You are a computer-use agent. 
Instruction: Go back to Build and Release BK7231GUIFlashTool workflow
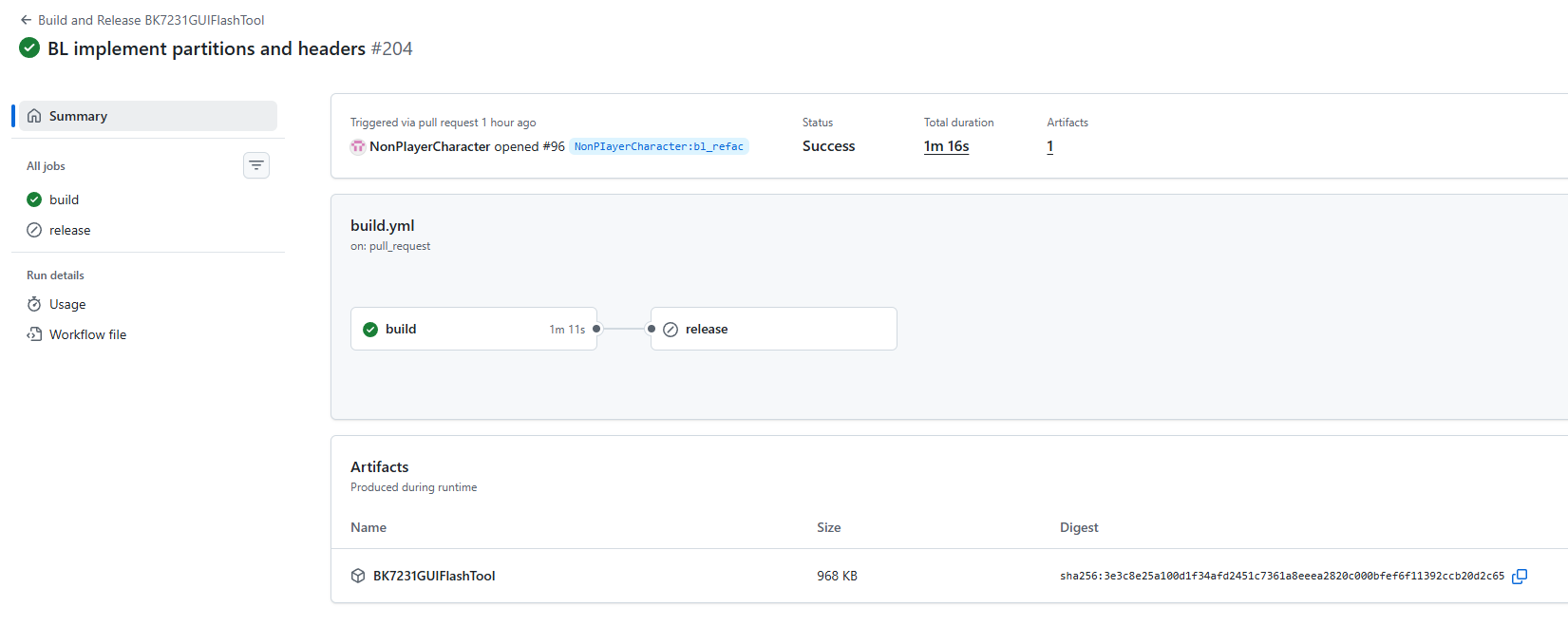point(142,20)
